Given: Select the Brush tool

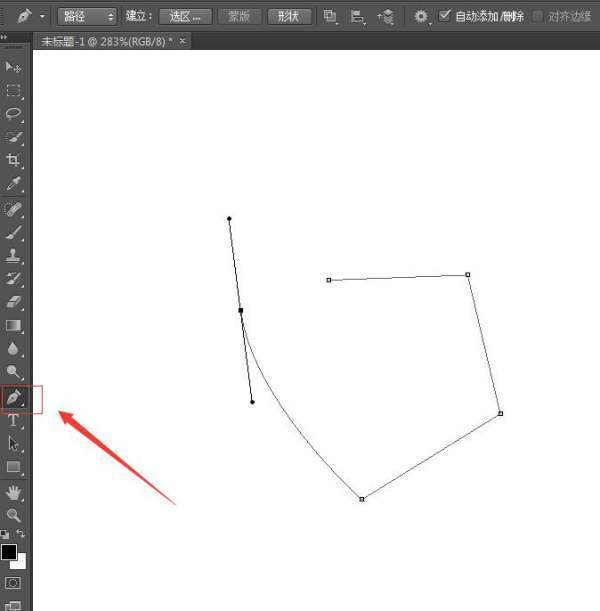Looking at the screenshot, I should 13,233.
